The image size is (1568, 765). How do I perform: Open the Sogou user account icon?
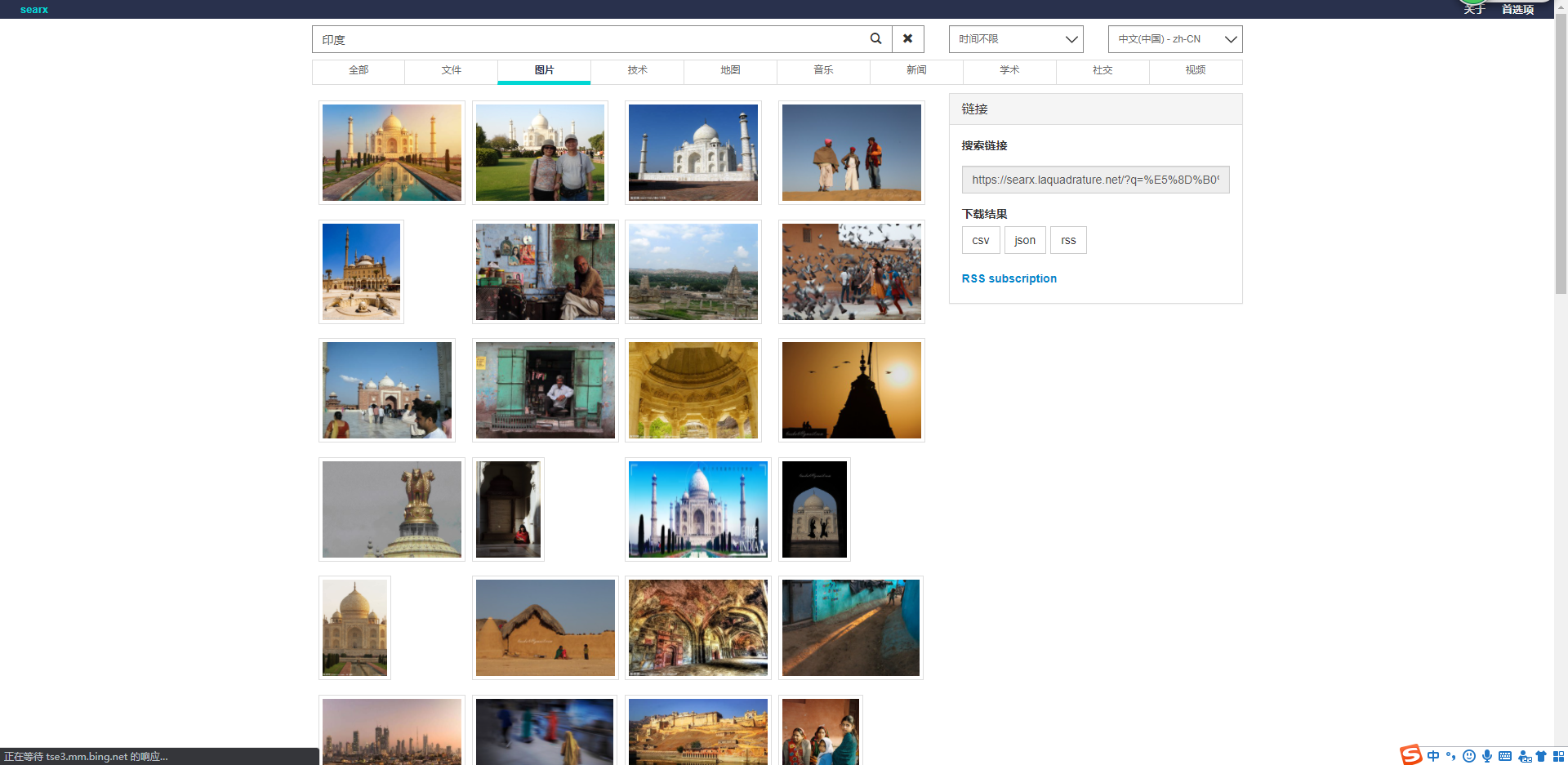pyautogui.click(x=1524, y=756)
